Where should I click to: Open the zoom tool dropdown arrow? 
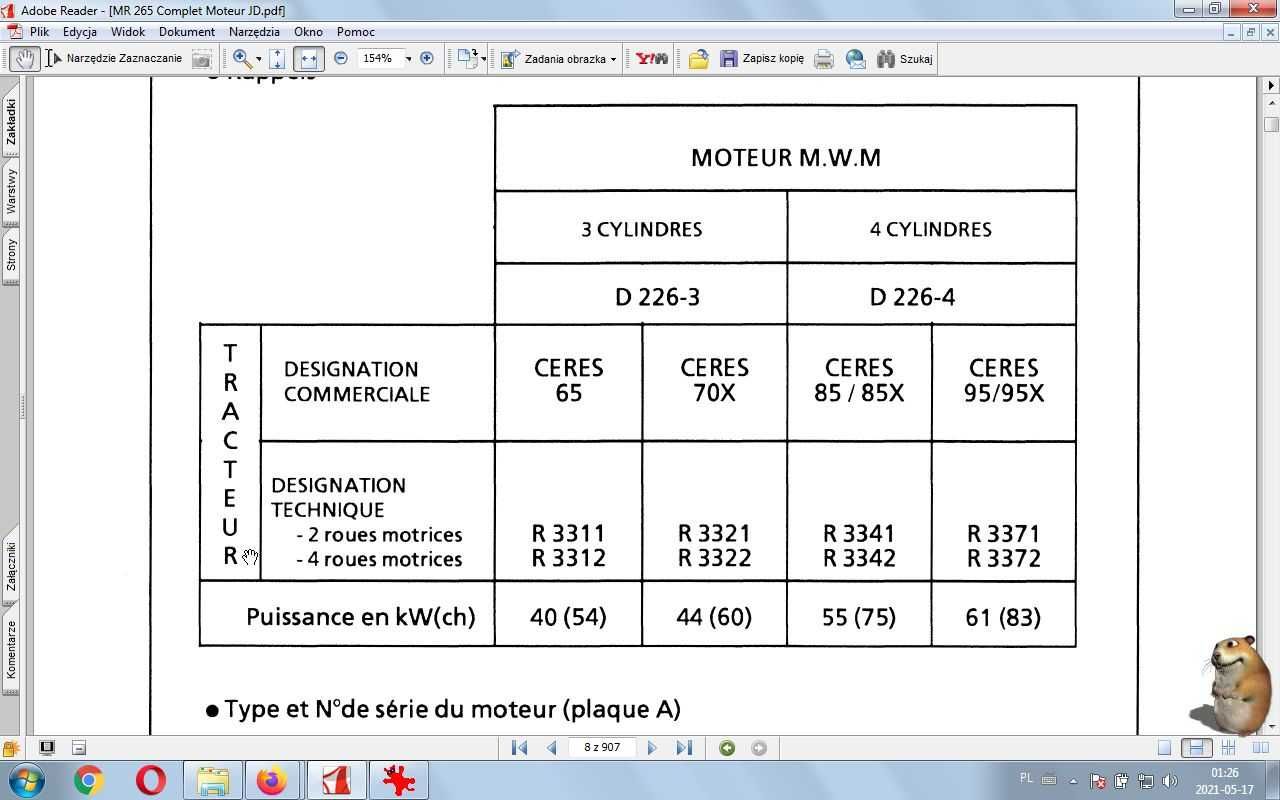point(258,59)
